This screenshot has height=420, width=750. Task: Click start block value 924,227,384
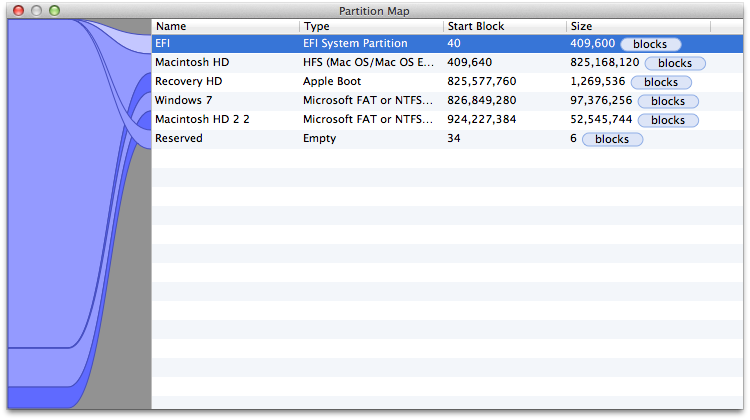482,119
